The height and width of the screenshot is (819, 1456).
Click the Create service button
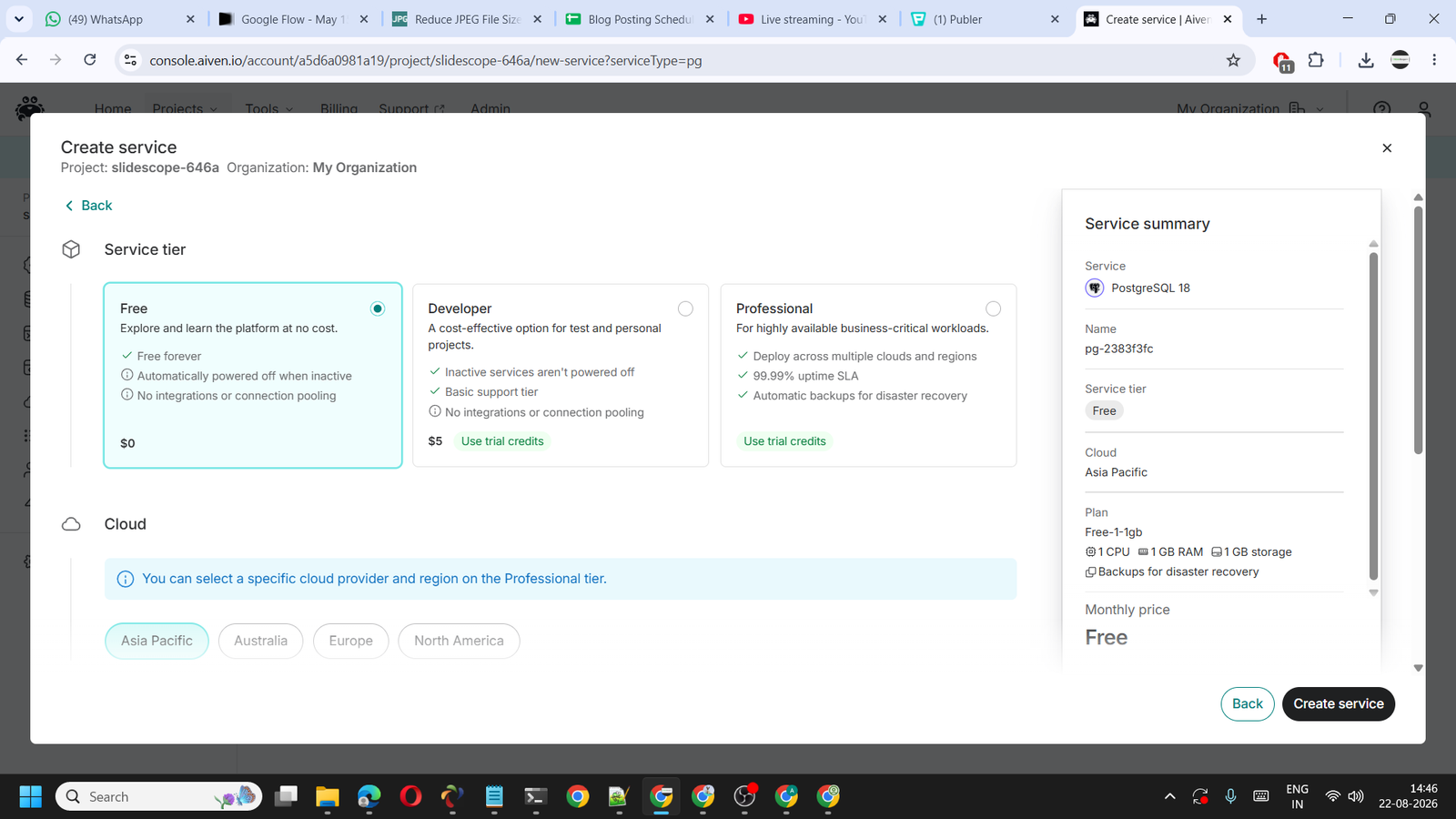coord(1339,703)
